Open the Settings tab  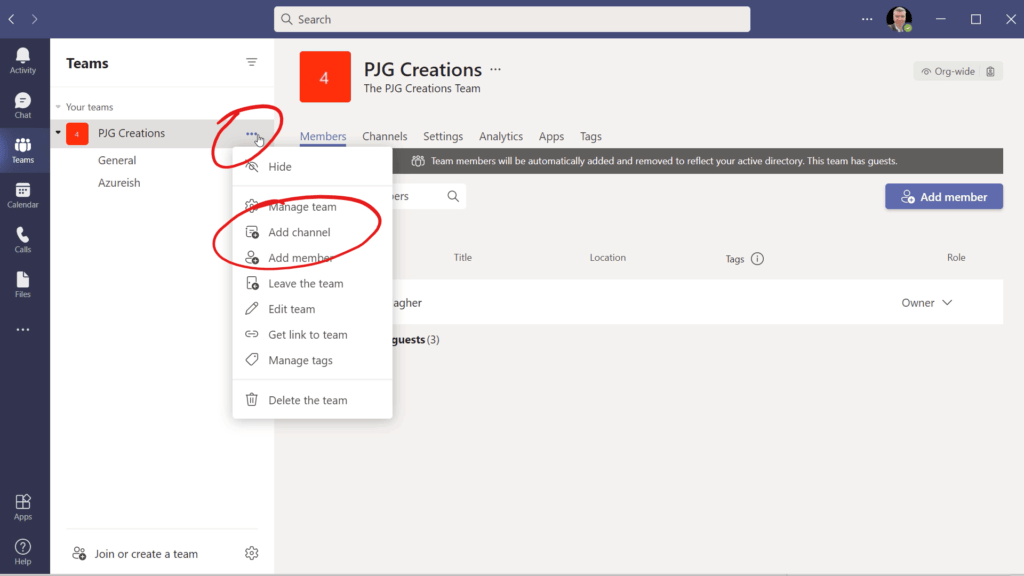(443, 136)
